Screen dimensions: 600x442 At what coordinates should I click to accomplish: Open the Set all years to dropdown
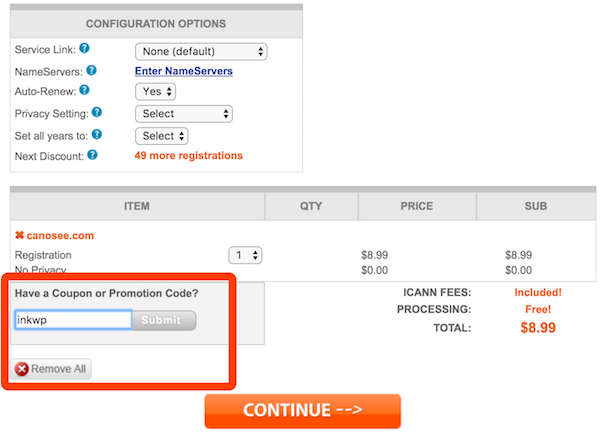(x=162, y=135)
